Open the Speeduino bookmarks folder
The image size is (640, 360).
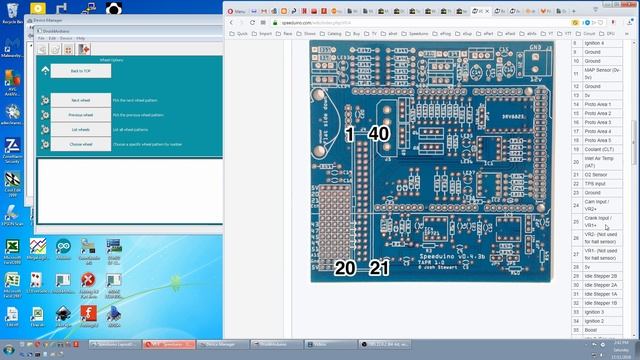(415, 34)
